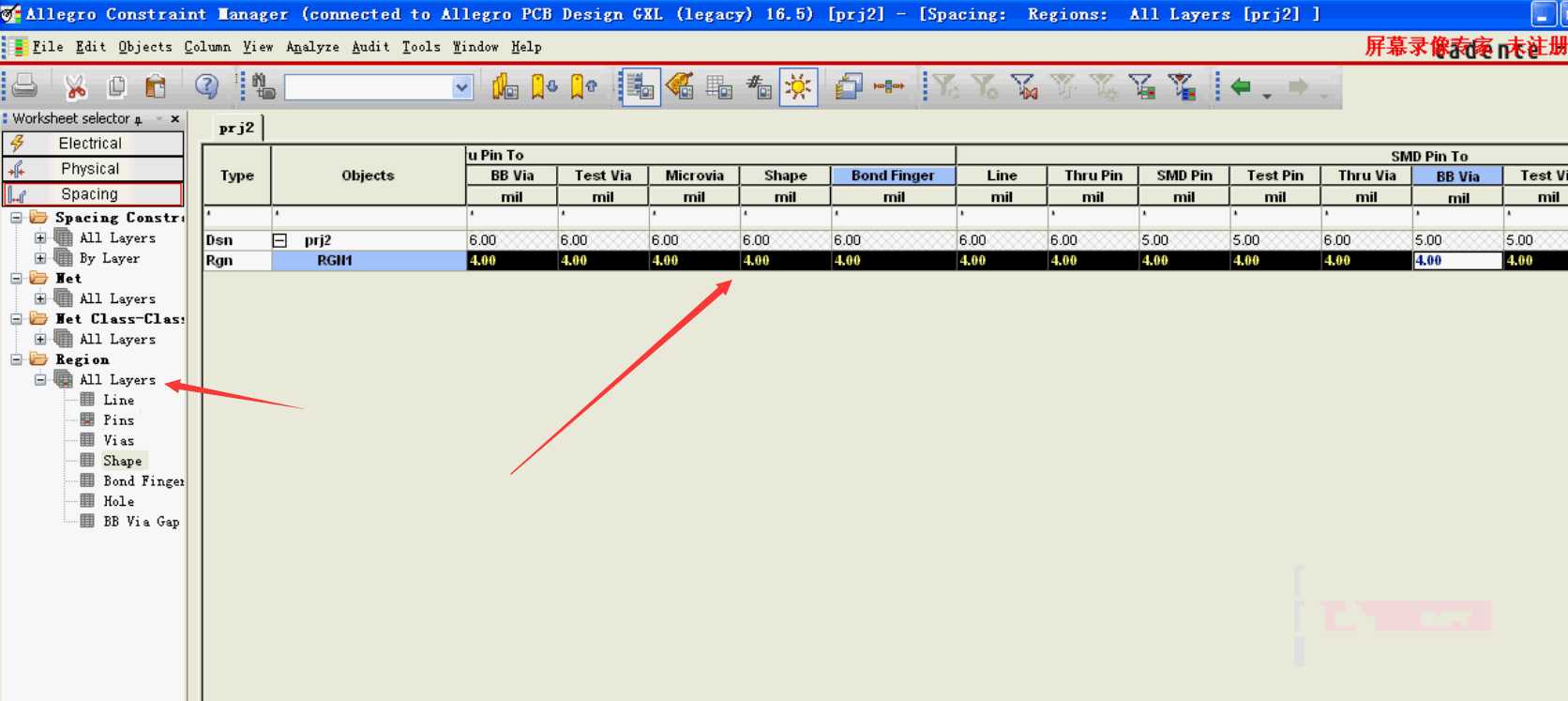This screenshot has width=1568, height=701.
Task: Close the Worksheet selector panel
Action: coord(174,119)
